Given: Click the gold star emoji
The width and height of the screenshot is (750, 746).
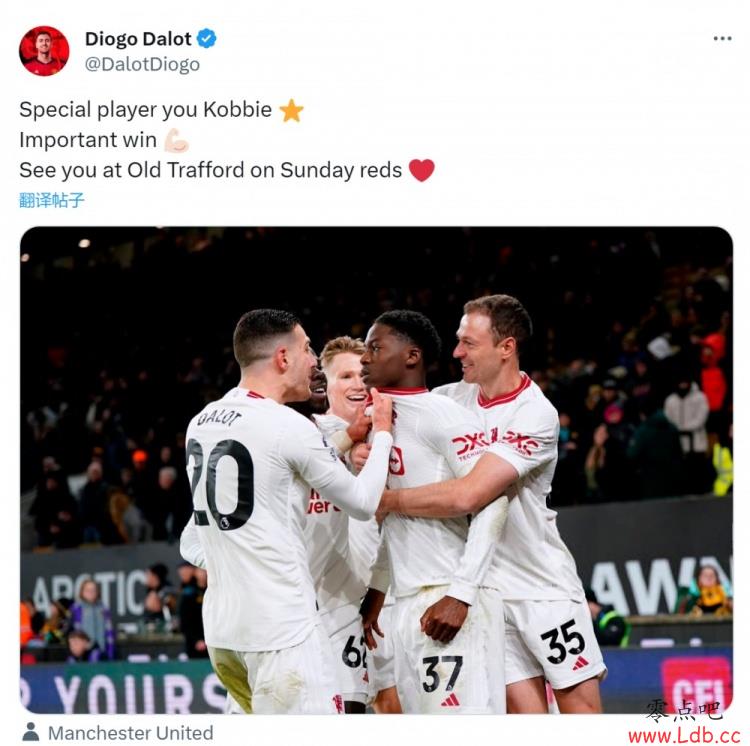Looking at the screenshot, I should [291, 110].
